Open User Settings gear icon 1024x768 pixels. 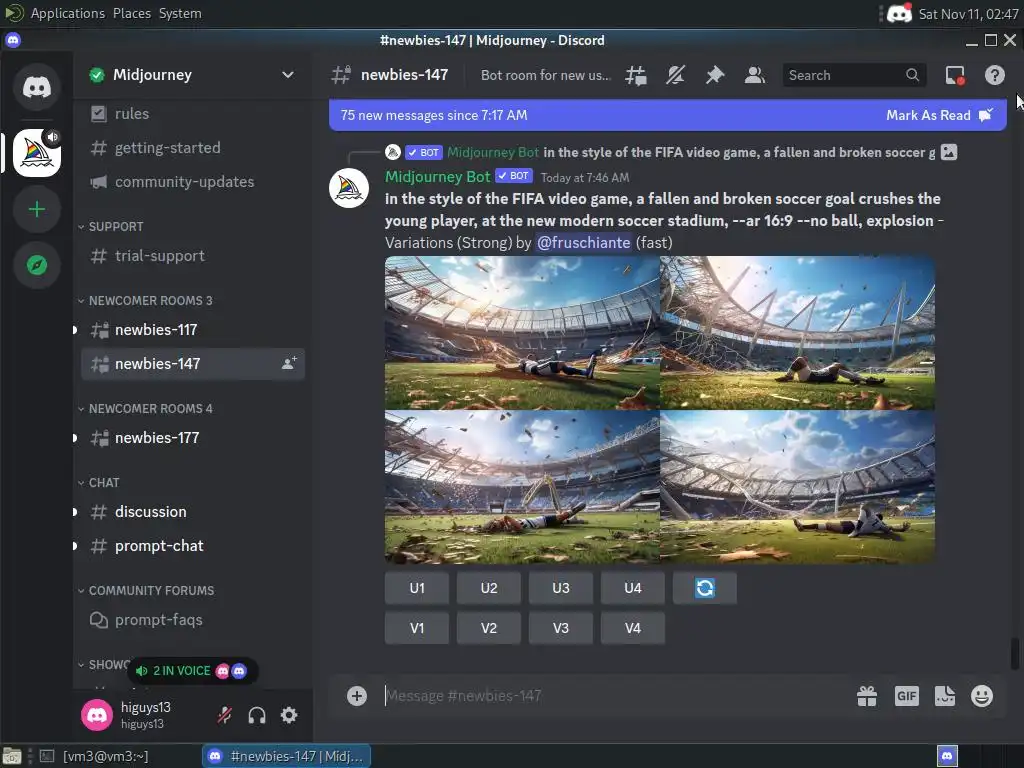(x=289, y=715)
